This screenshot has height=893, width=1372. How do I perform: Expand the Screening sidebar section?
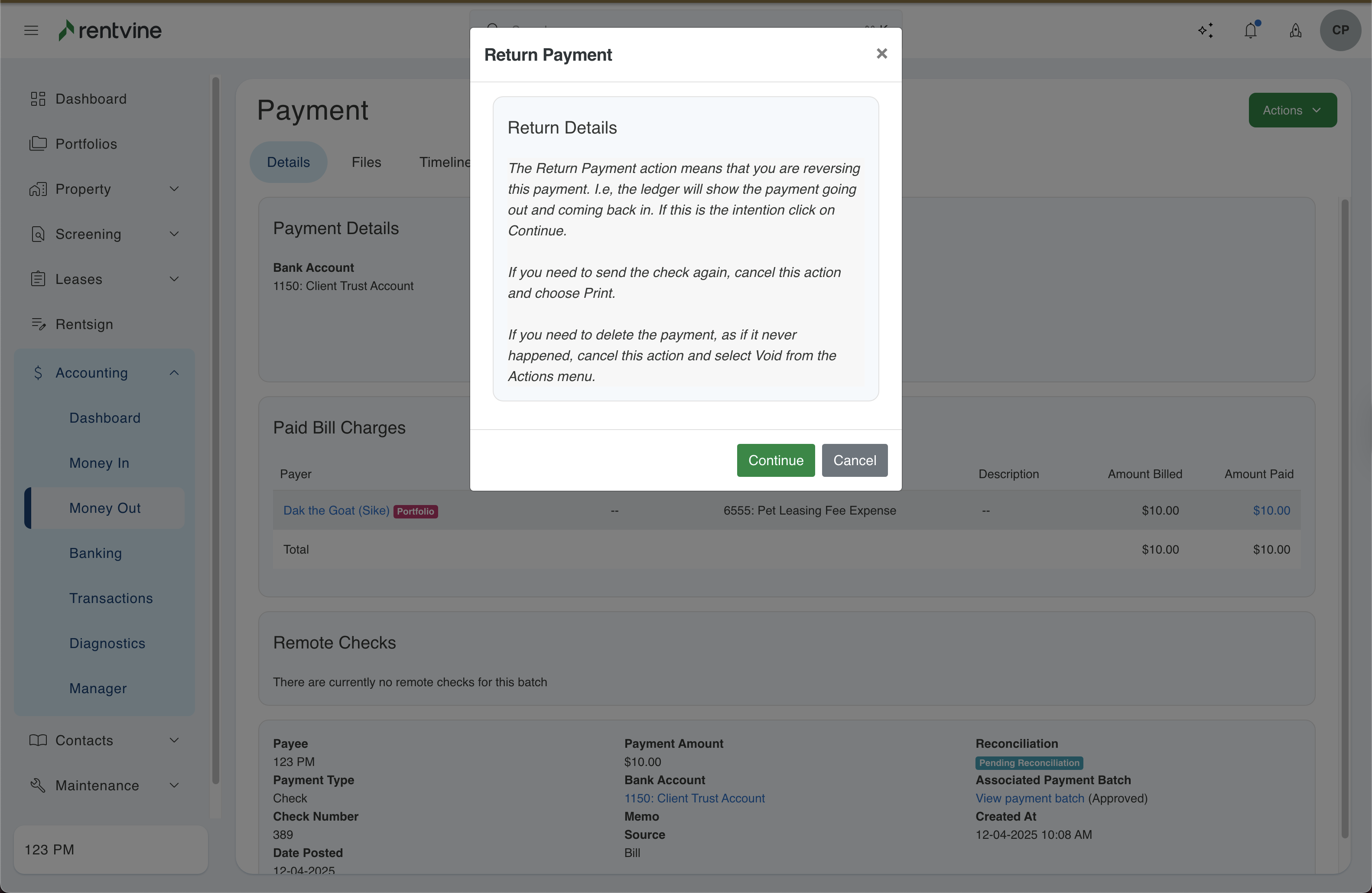click(x=174, y=234)
